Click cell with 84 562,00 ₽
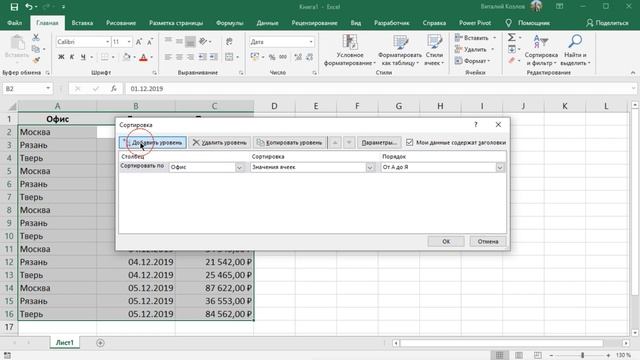 point(215,314)
